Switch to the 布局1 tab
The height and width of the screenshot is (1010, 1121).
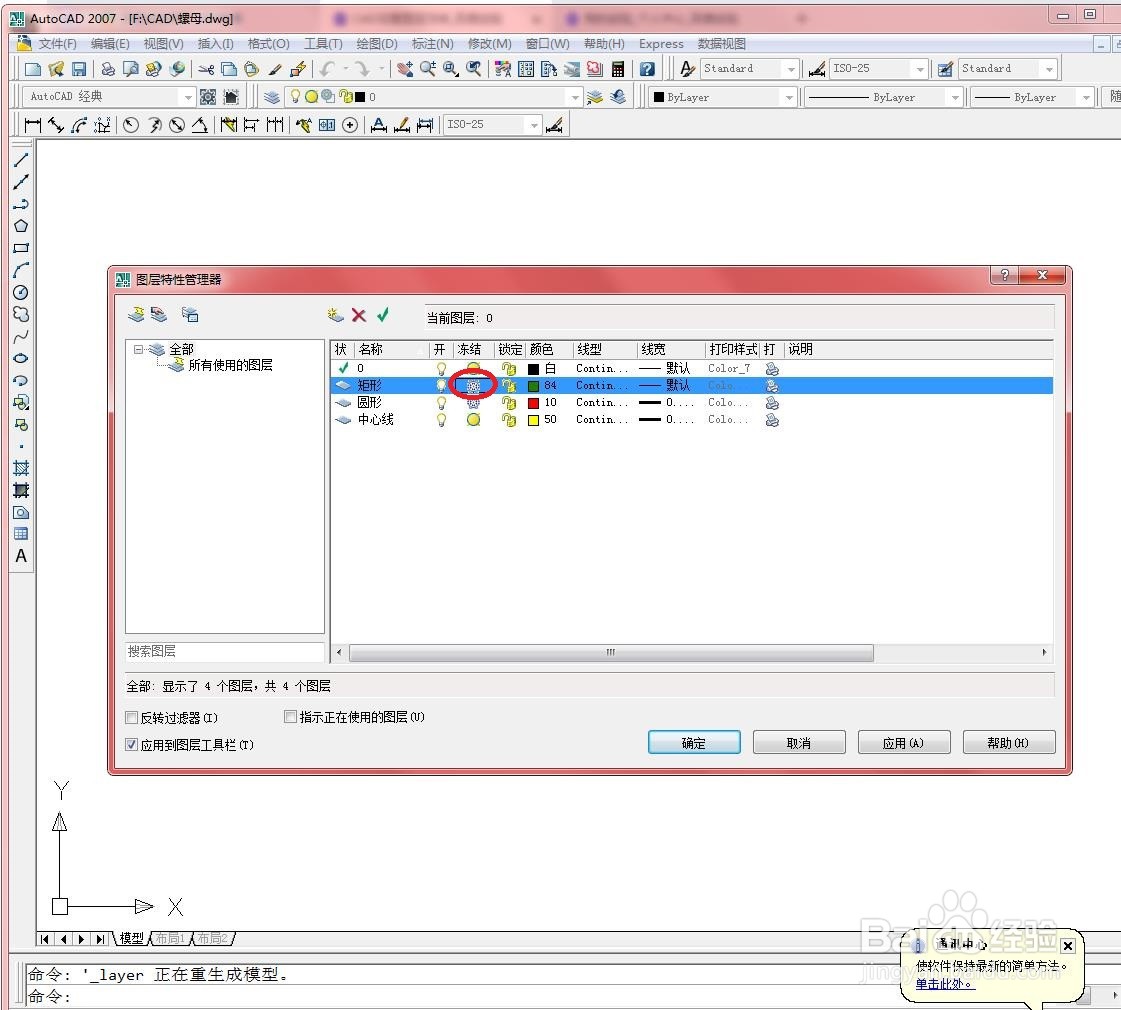170,938
